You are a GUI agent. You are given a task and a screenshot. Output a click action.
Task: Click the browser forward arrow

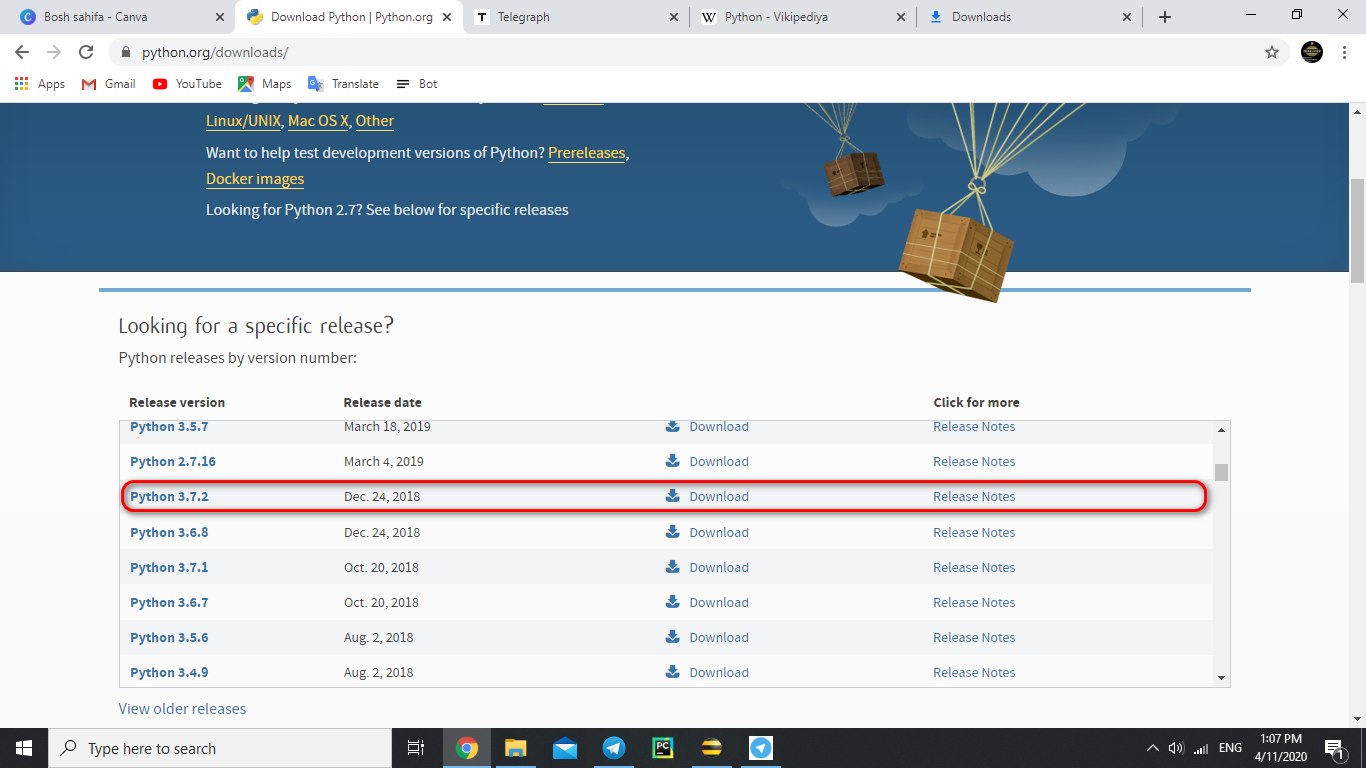(54, 52)
